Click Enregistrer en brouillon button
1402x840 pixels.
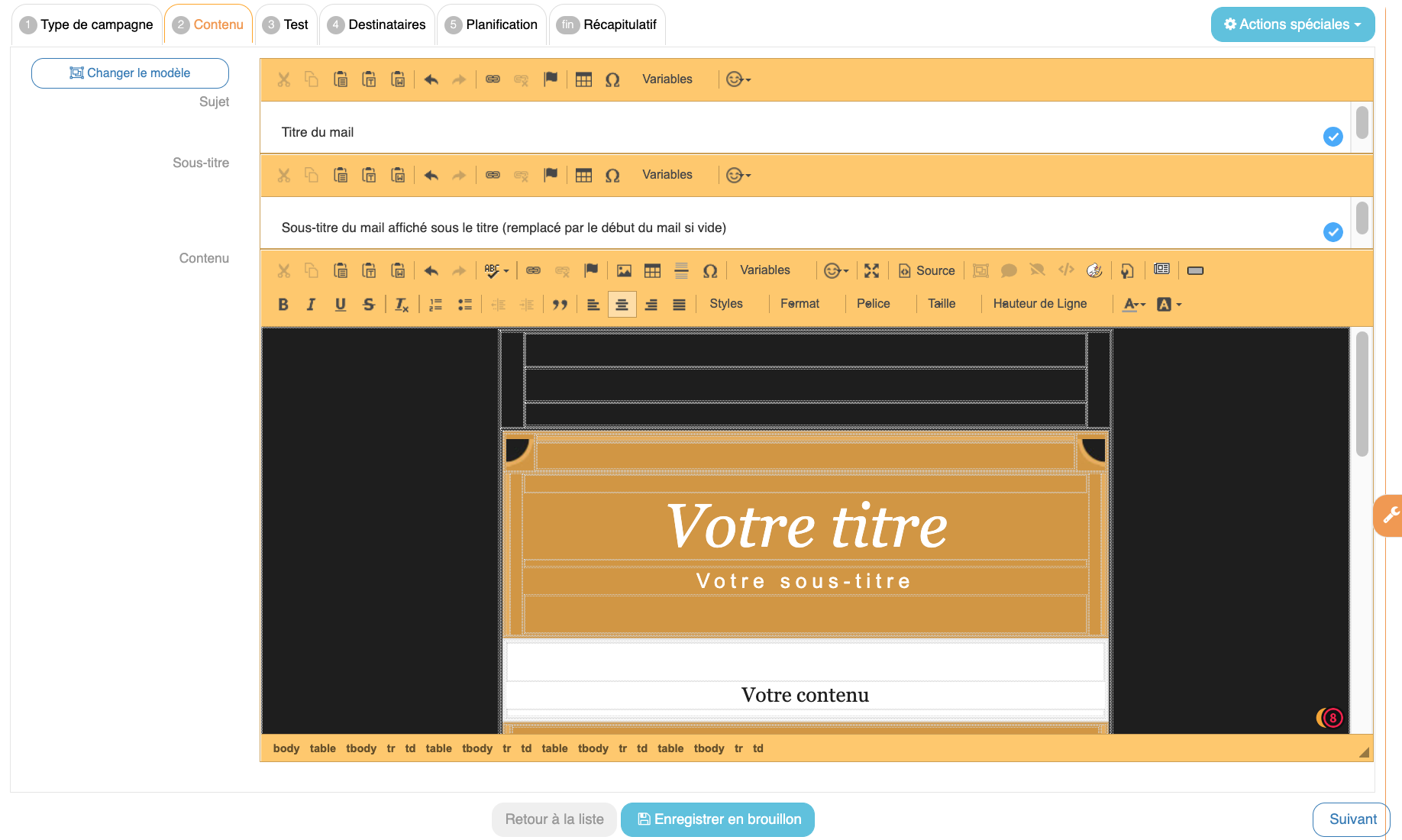tap(718, 819)
